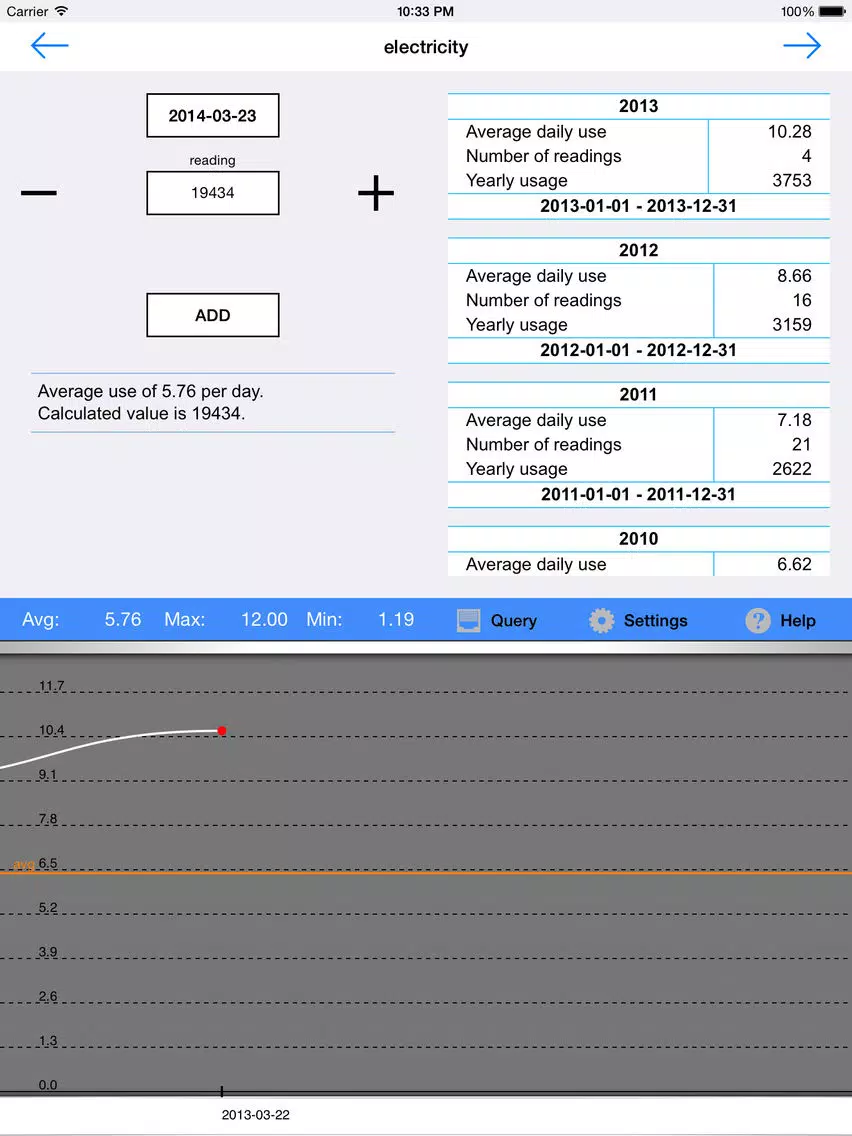This screenshot has width=852, height=1136.
Task: Open the Help question mark icon
Action: (x=758, y=620)
